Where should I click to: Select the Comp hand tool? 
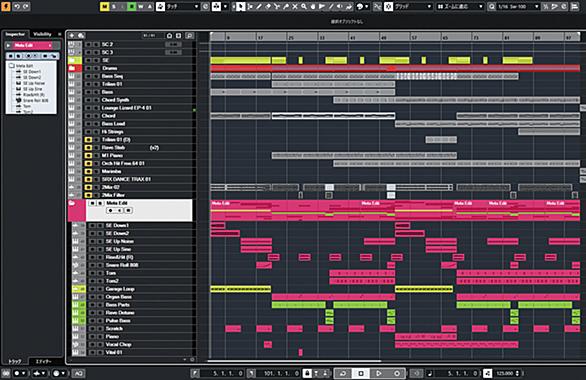[313, 6]
